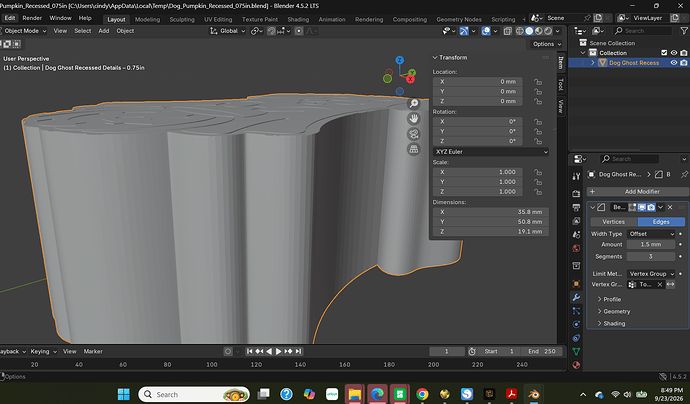Image resolution: width=690 pixels, height=404 pixels.
Task: Open the Tool properties tab icon
Action: (x=576, y=176)
